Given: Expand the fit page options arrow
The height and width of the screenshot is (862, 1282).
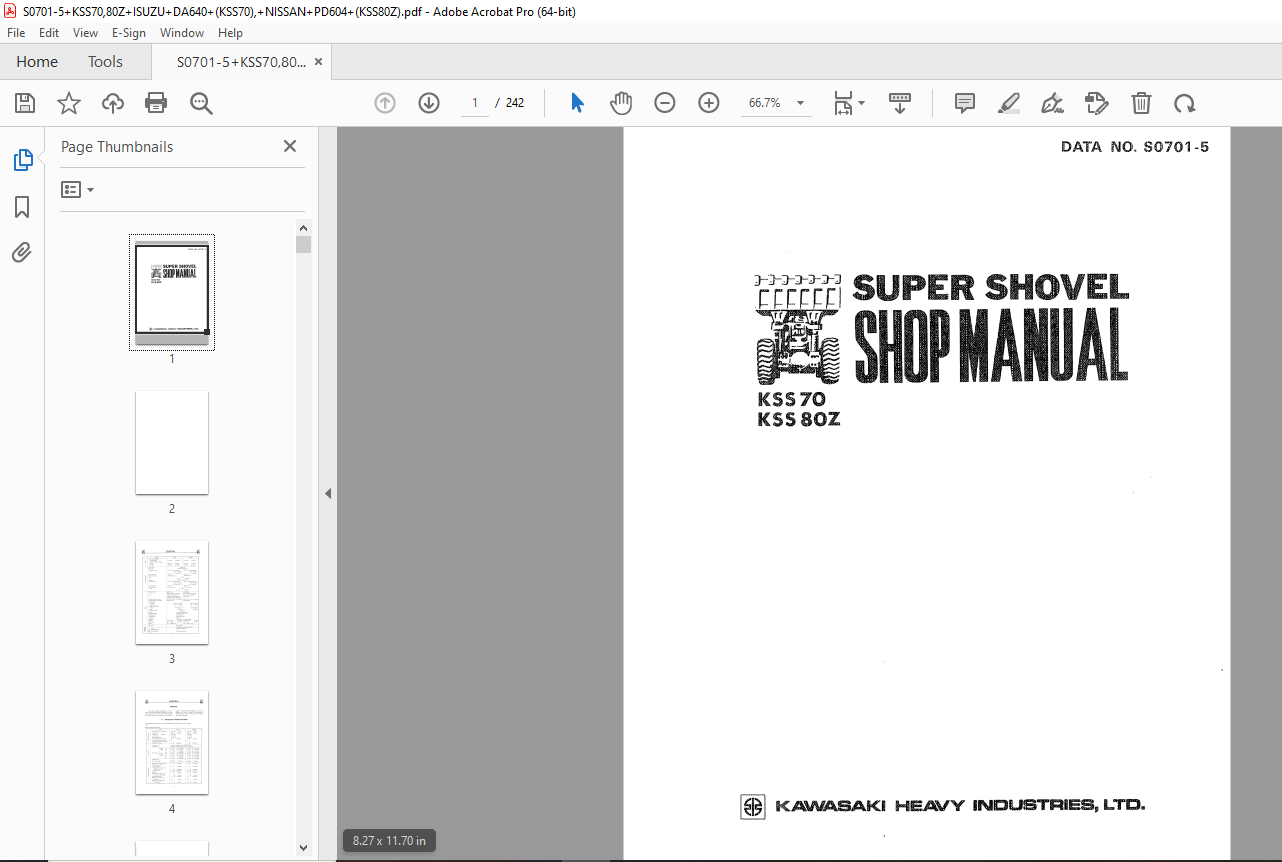Looking at the screenshot, I should click(x=862, y=103).
